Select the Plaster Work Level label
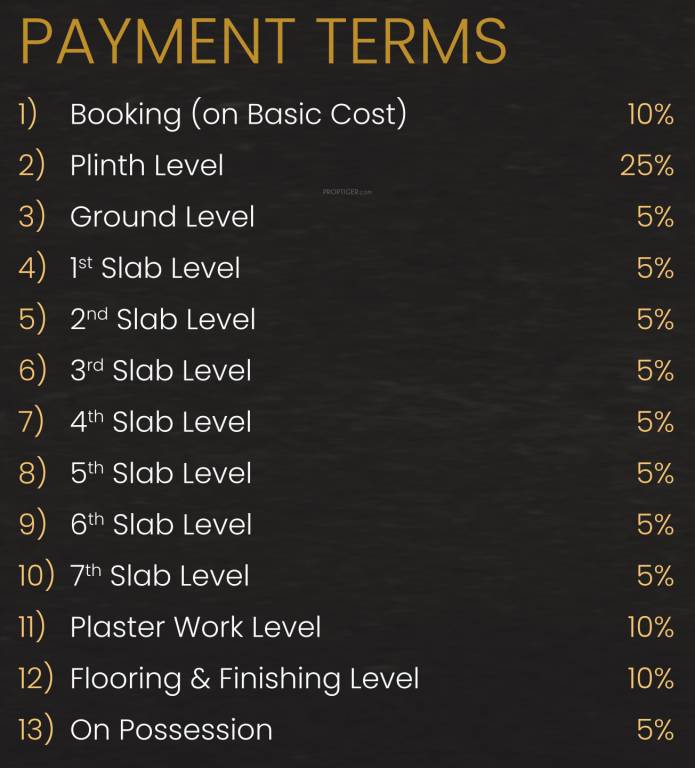 (195, 627)
